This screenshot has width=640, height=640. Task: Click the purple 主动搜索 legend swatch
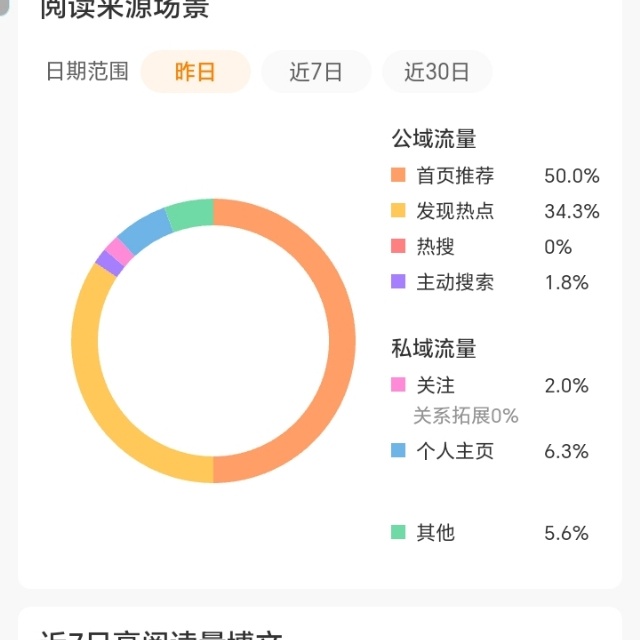click(x=398, y=282)
